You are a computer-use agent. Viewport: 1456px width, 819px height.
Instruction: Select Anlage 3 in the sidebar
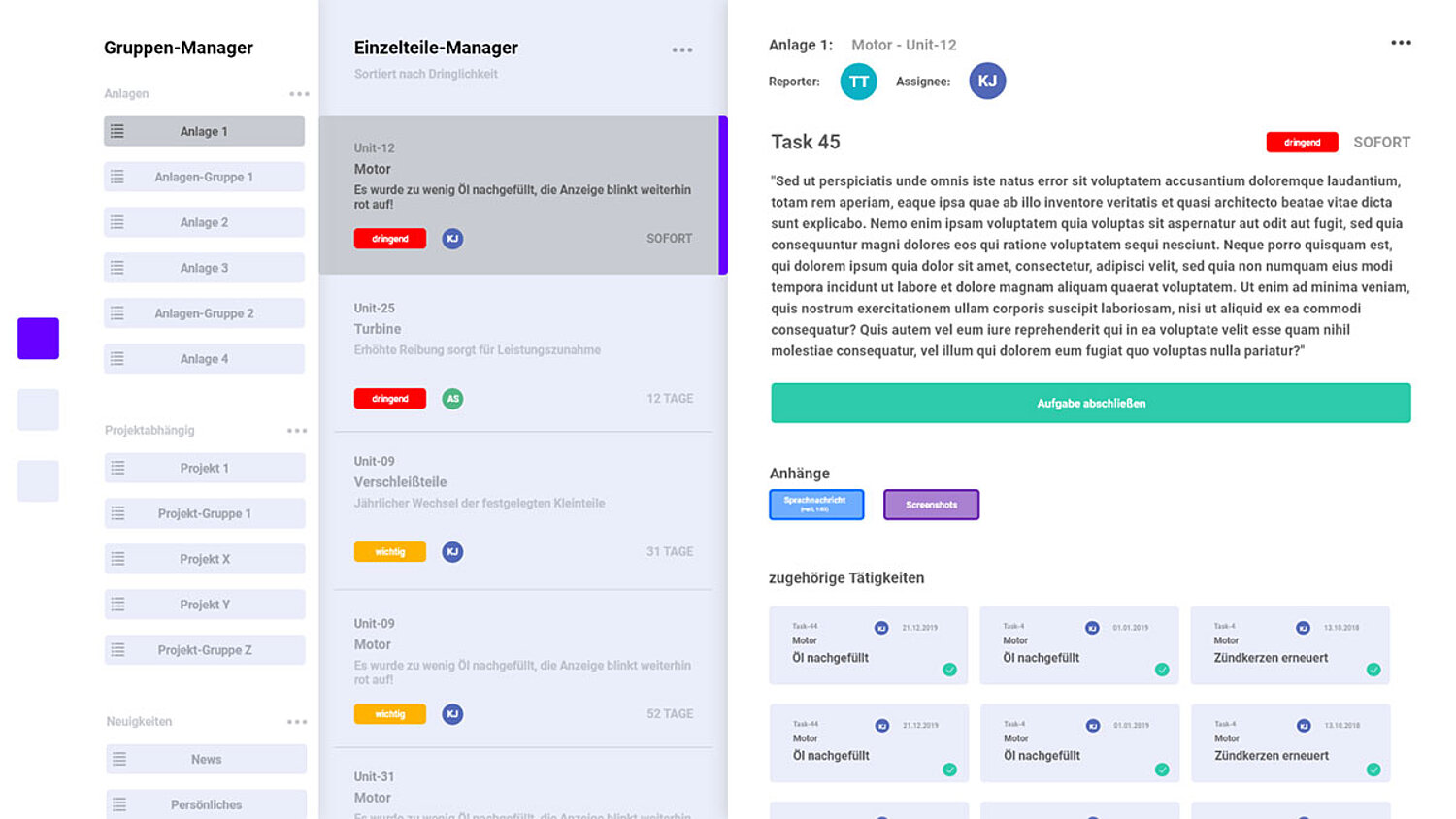coord(204,268)
